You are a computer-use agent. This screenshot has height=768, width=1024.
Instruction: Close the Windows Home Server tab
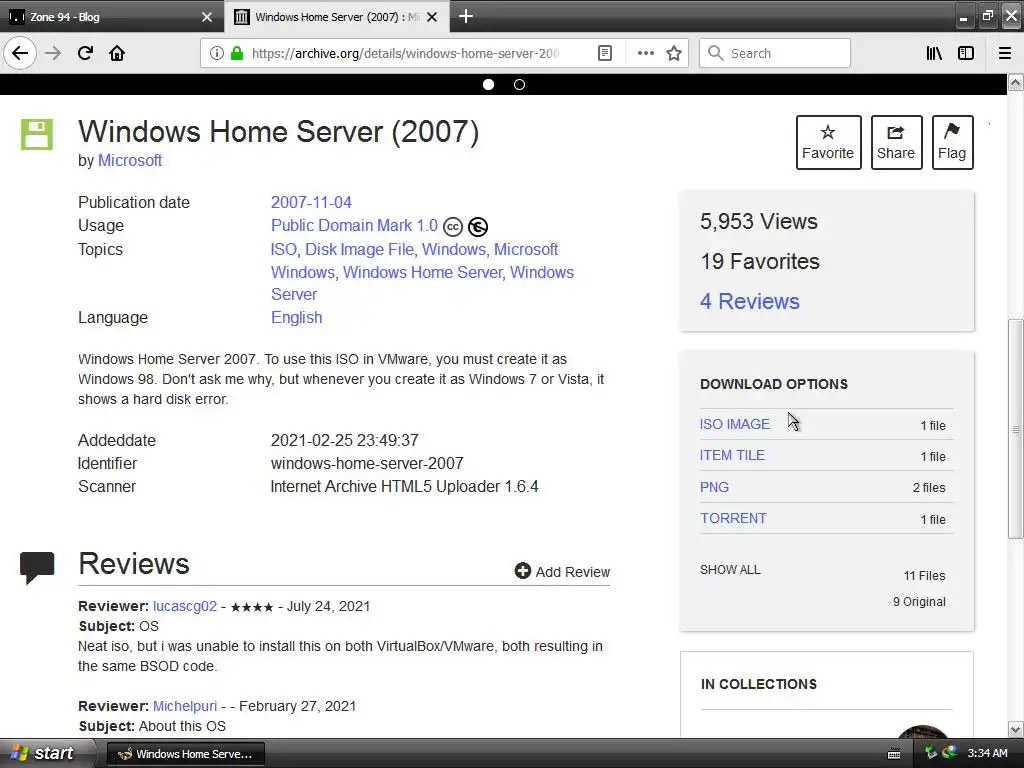(432, 17)
